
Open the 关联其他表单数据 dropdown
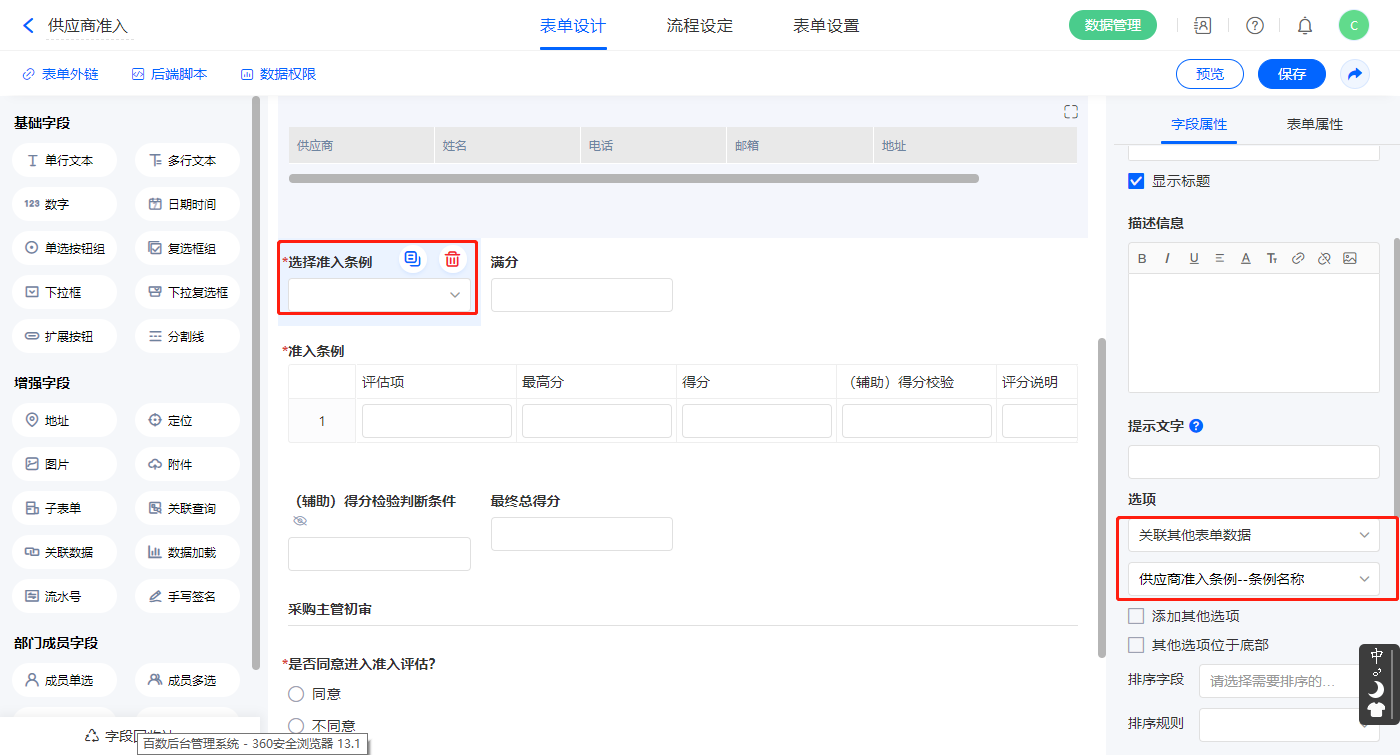point(1253,535)
